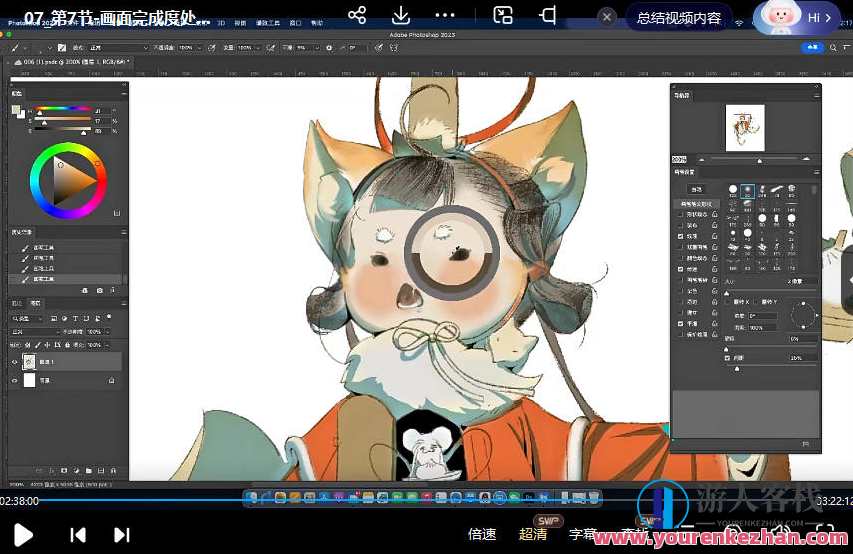This screenshot has width=853, height=554.
Task: Open the 3D menu in Photoshop menu bar
Action: pyautogui.click(x=220, y=21)
